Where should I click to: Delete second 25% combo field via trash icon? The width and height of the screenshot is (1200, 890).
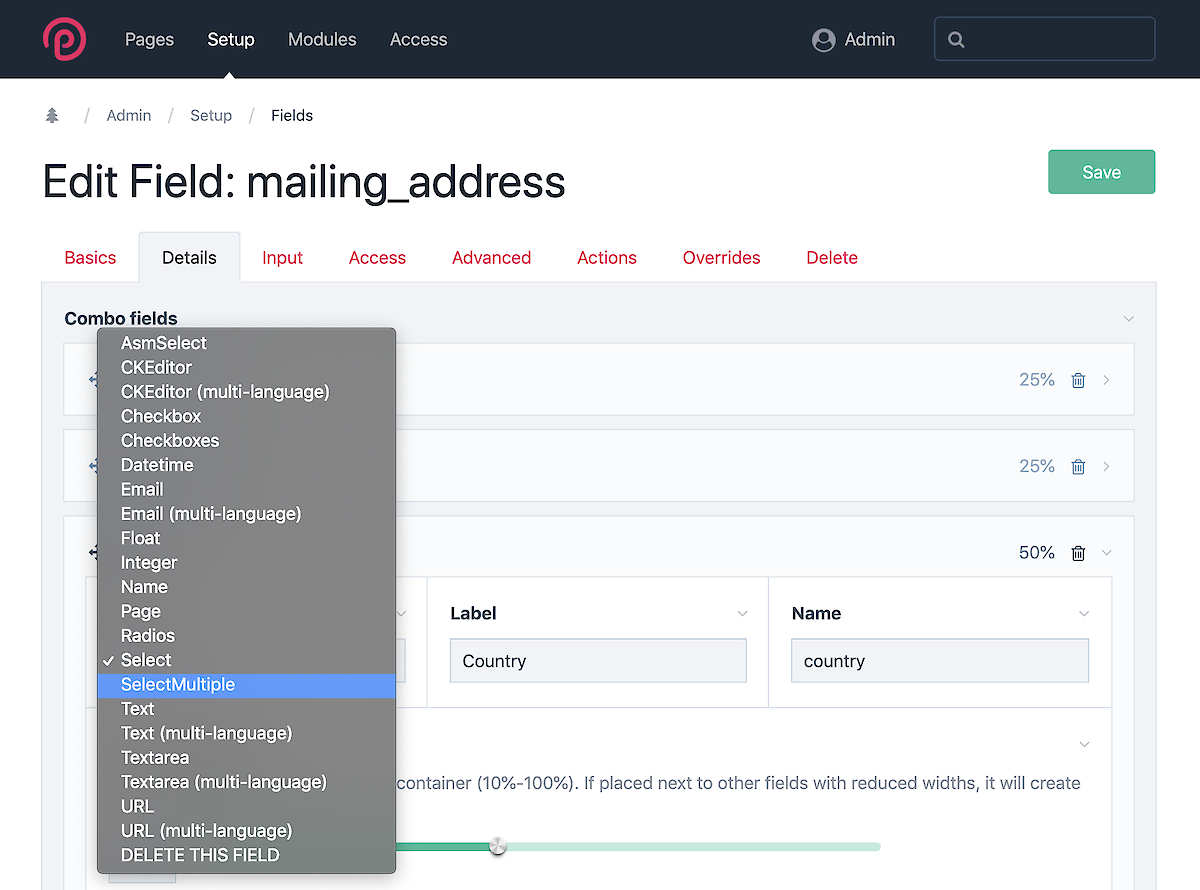1078,466
